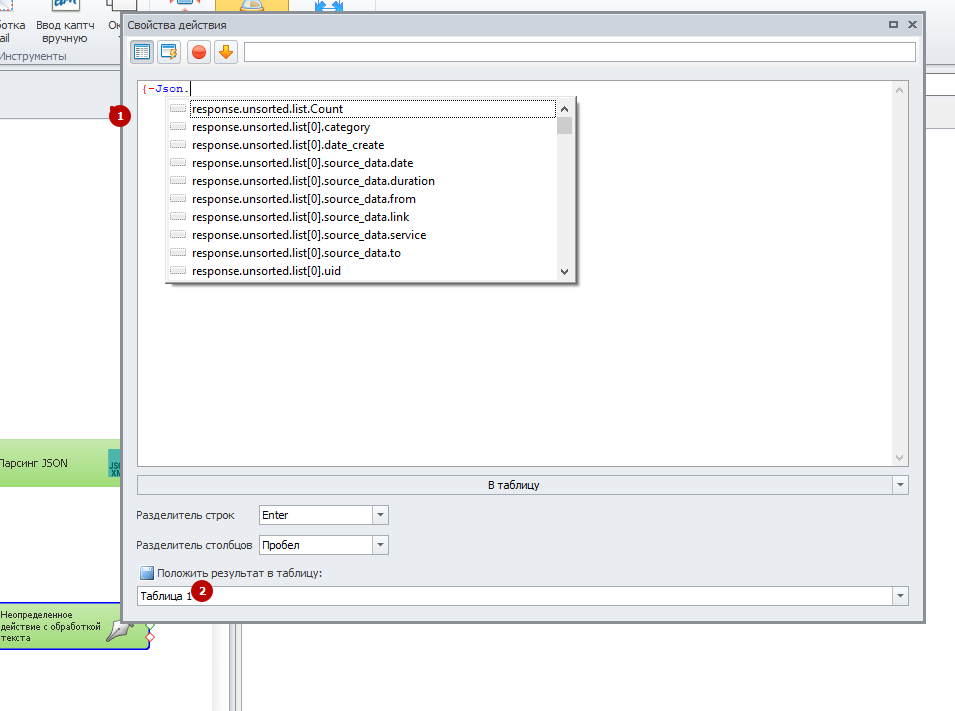Click suggestion list scroll up arrow
The width and height of the screenshot is (955, 711).
[565, 109]
